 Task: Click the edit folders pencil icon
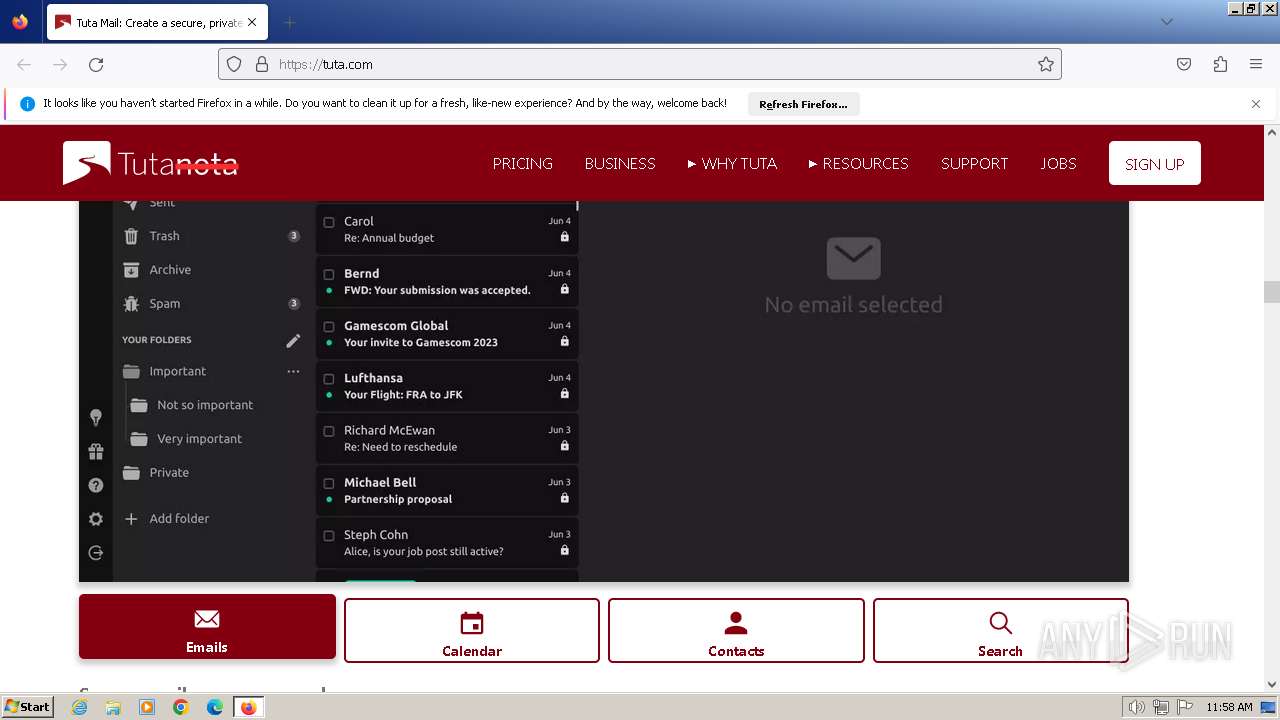pyautogui.click(x=293, y=340)
